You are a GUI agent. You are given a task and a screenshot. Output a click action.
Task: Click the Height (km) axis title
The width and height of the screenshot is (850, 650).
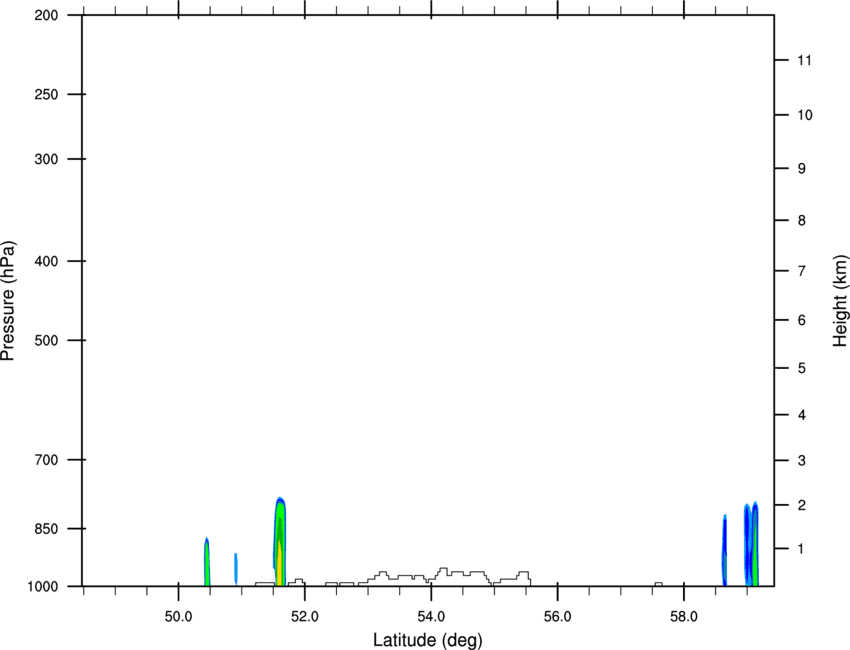click(840, 301)
